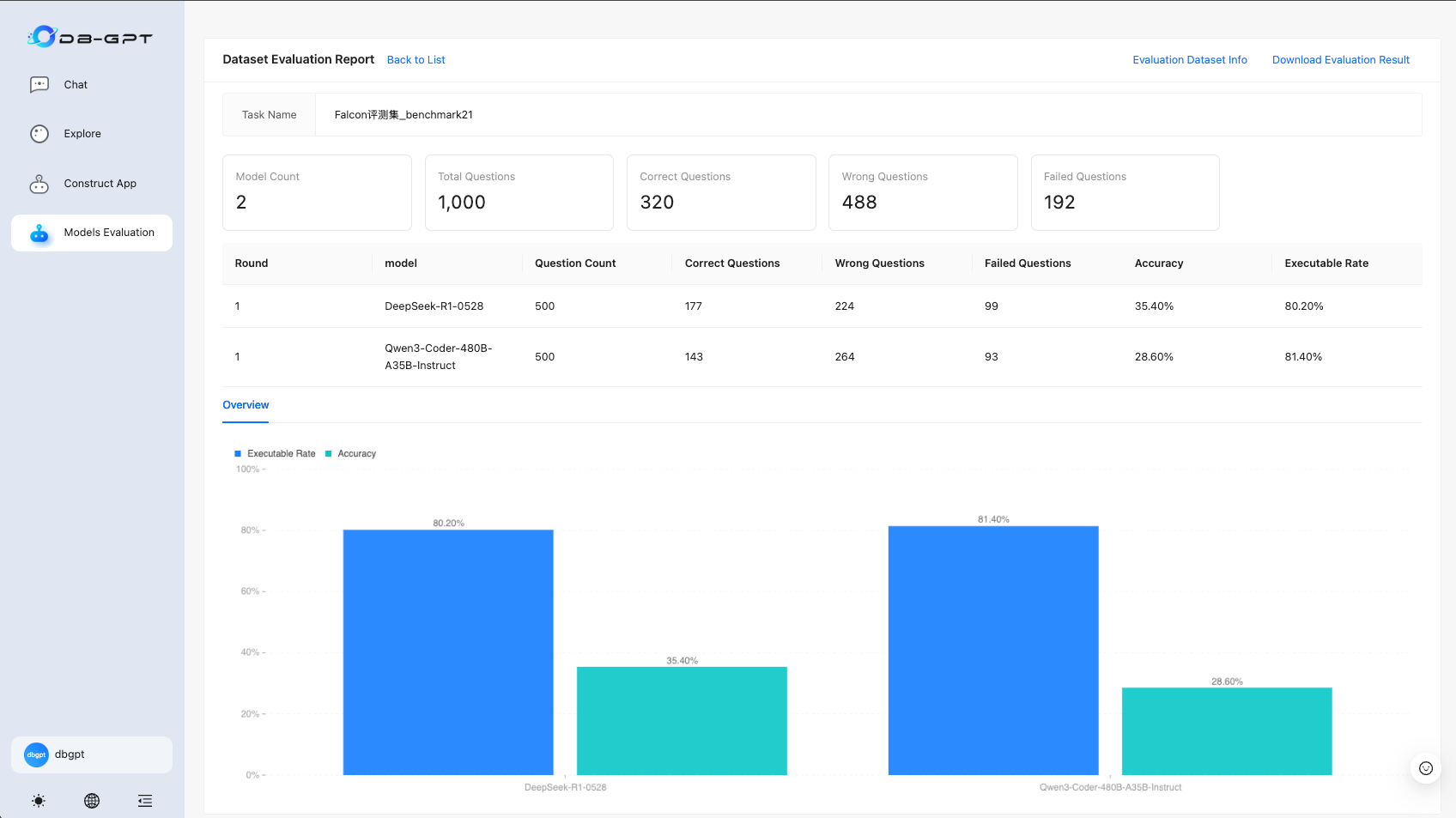The height and width of the screenshot is (818, 1456).
Task: Click the Qwen3-Coder teal accuracy bar
Action: point(1227,731)
